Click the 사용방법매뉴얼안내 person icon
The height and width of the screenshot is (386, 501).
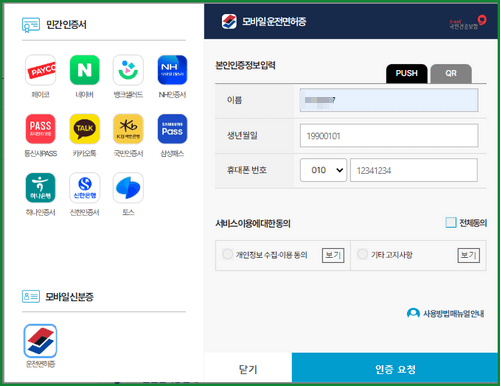click(413, 313)
